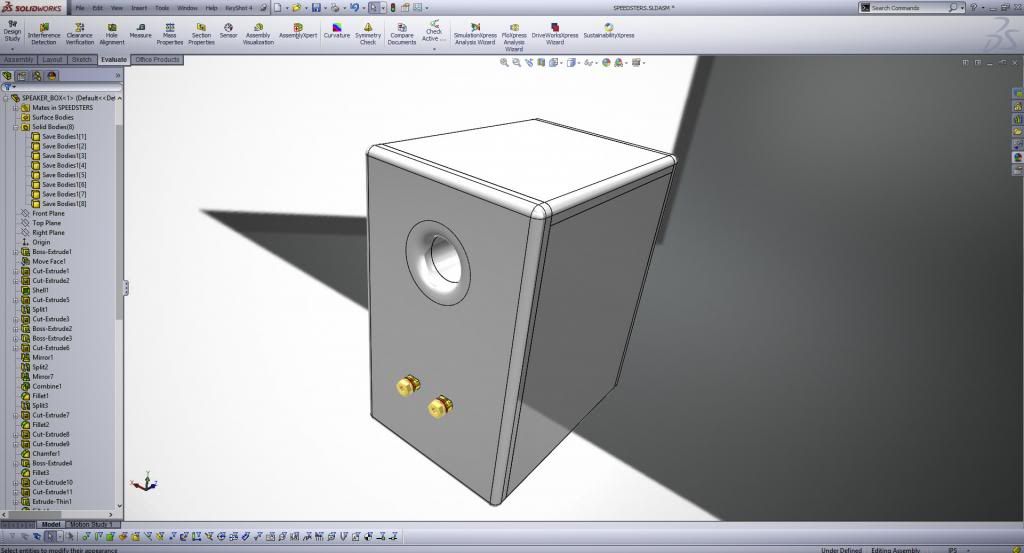The image size is (1024, 553).
Task: Select Save Bodies1[1] in the tree
Action: [58, 137]
